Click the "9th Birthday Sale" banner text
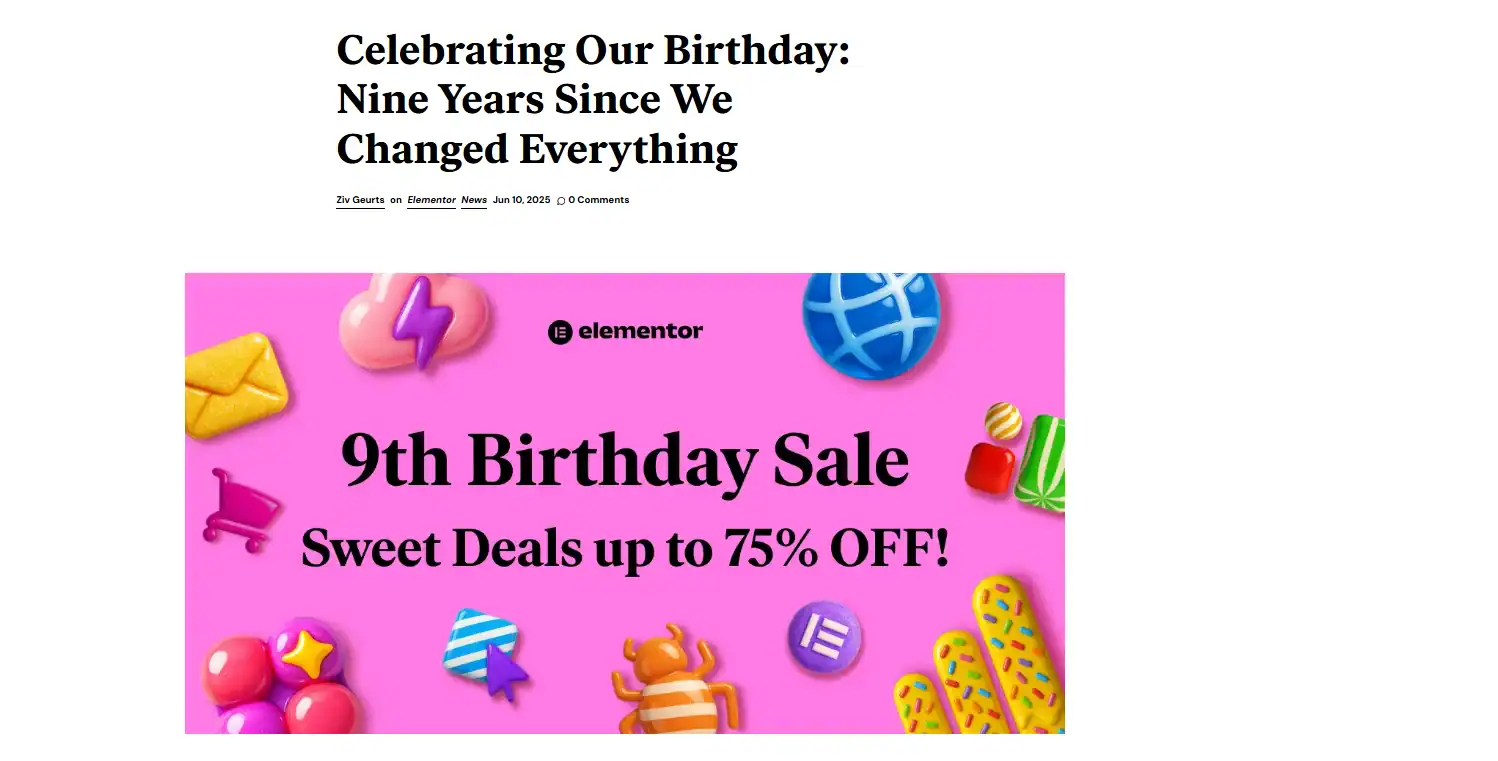 624,461
